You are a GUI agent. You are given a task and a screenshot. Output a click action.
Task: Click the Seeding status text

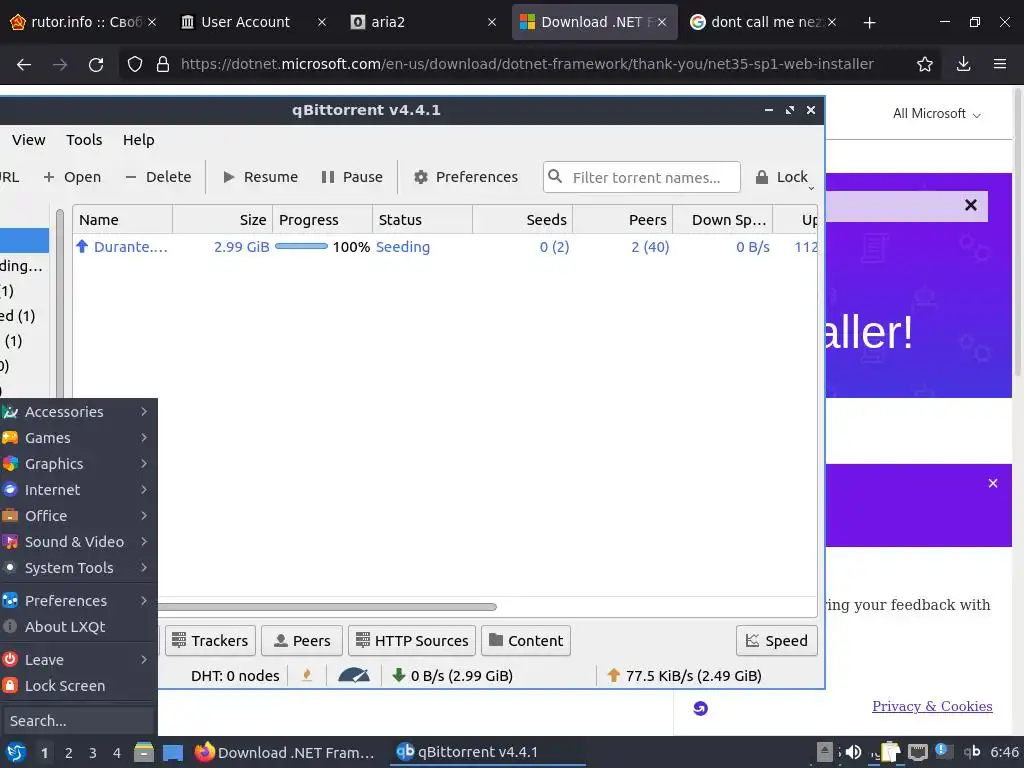coord(403,247)
